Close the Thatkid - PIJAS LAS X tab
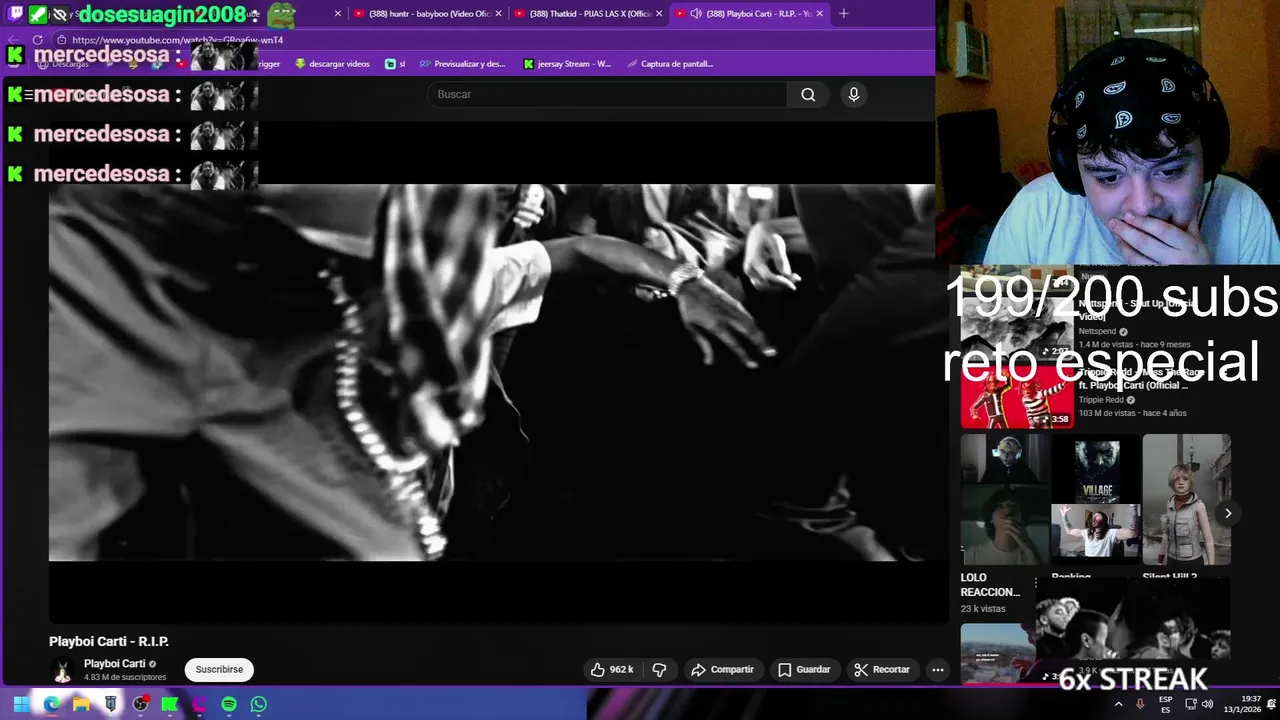Image resolution: width=1280 pixels, height=720 pixels. (x=659, y=13)
